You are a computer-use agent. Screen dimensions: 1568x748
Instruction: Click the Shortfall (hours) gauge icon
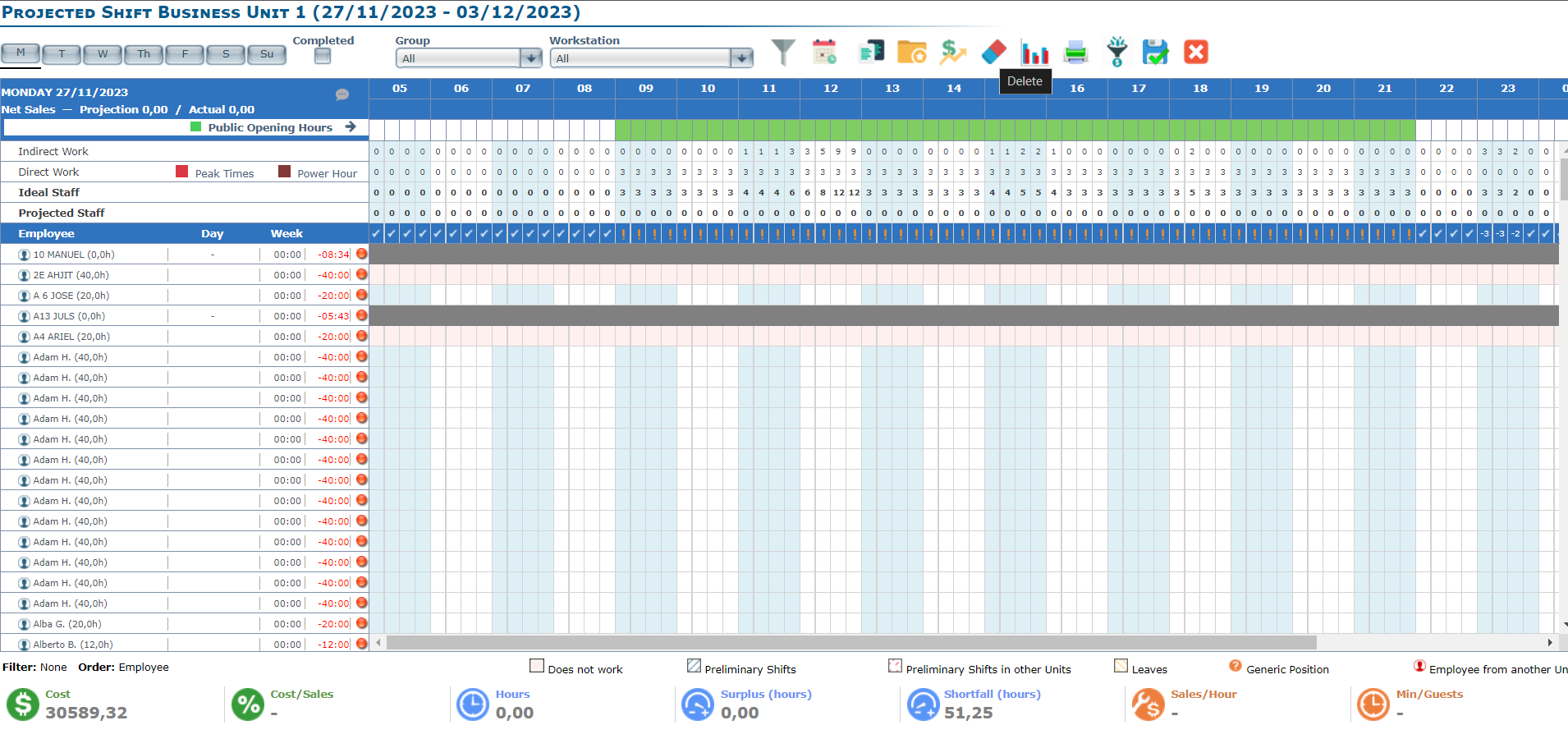click(923, 704)
